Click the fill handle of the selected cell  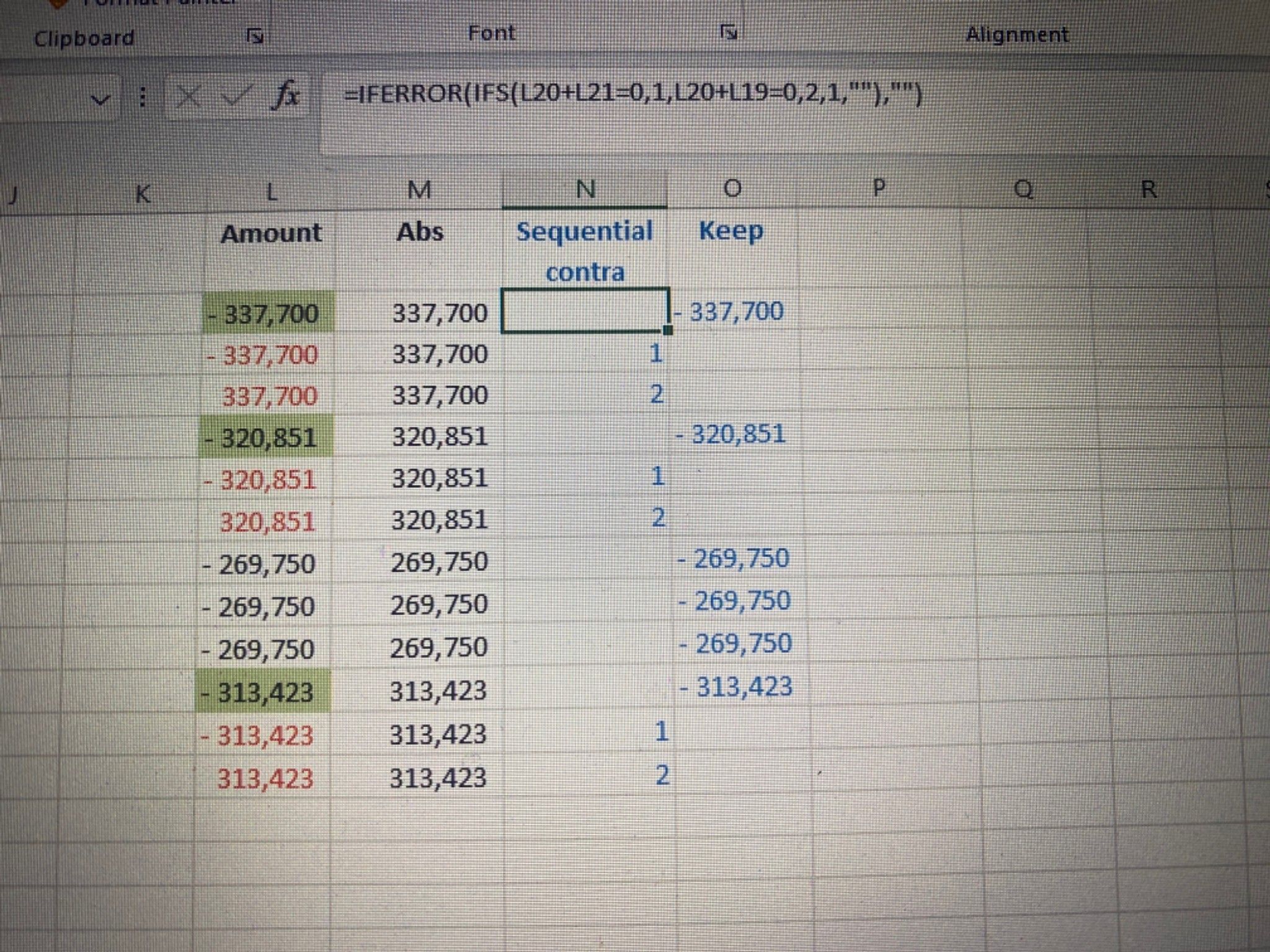point(668,330)
